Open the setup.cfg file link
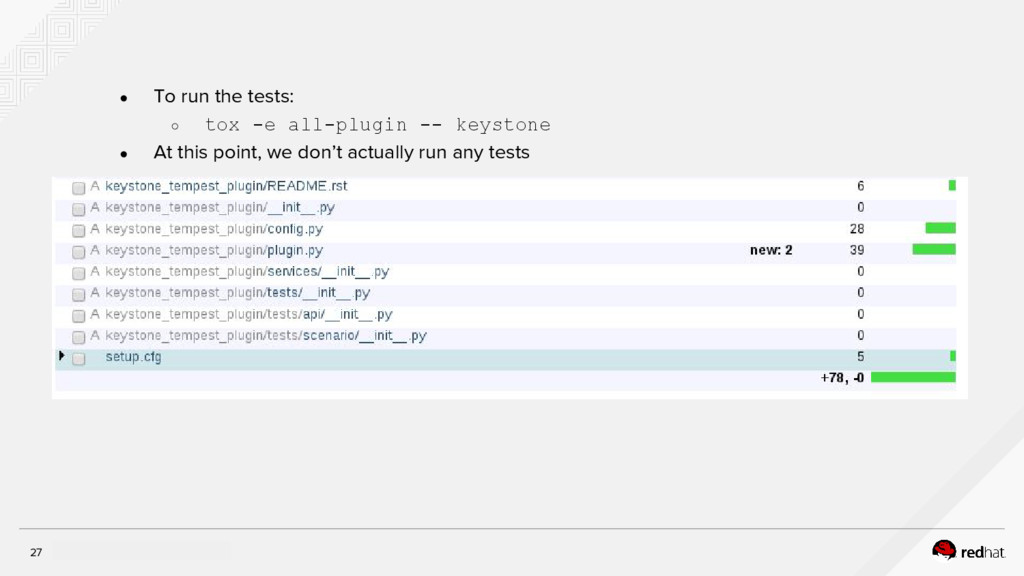Viewport: 1024px width, 576px height. [134, 357]
